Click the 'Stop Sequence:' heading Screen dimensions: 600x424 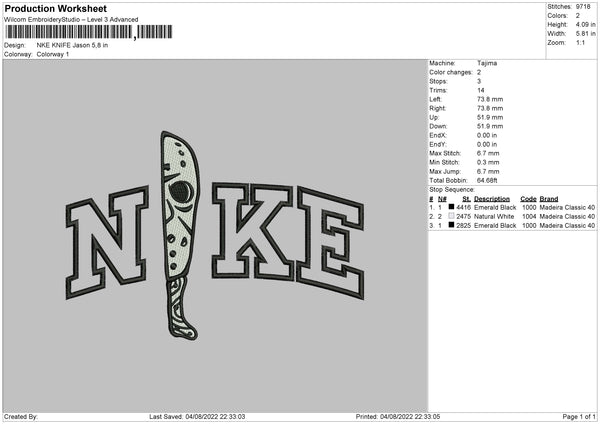coord(452,190)
